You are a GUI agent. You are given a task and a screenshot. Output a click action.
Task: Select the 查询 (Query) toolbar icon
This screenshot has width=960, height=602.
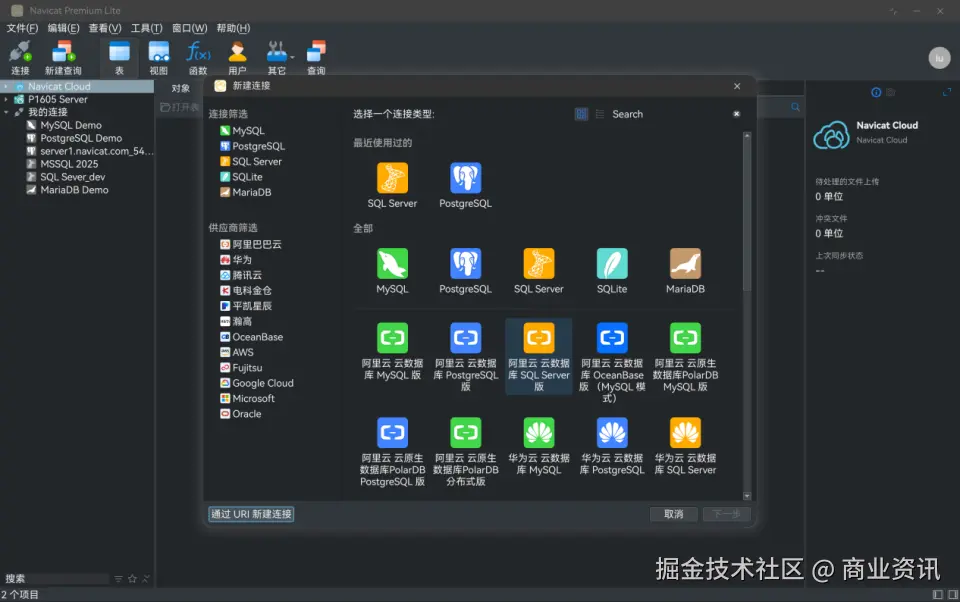[316, 58]
